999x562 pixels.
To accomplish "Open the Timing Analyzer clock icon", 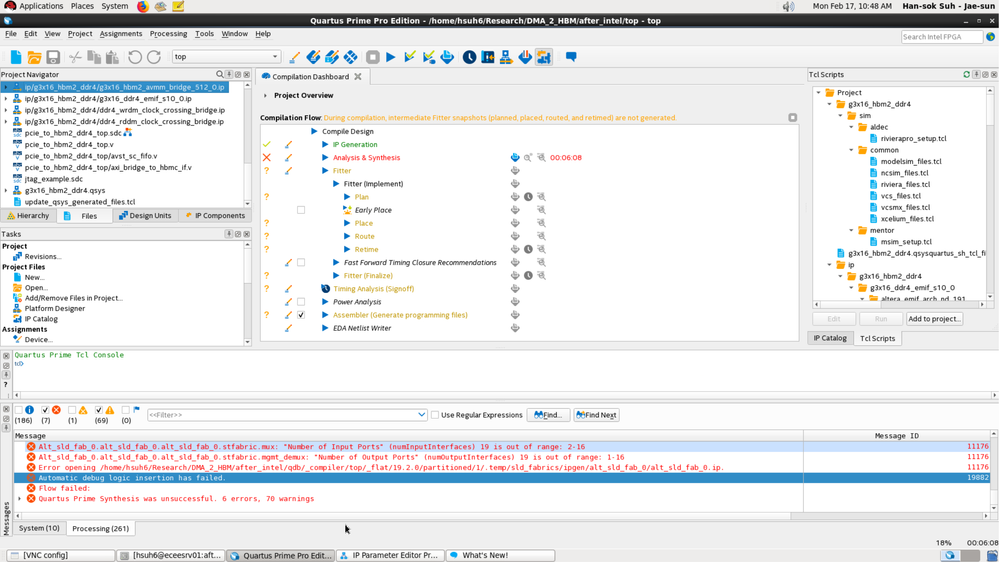I will coord(469,57).
